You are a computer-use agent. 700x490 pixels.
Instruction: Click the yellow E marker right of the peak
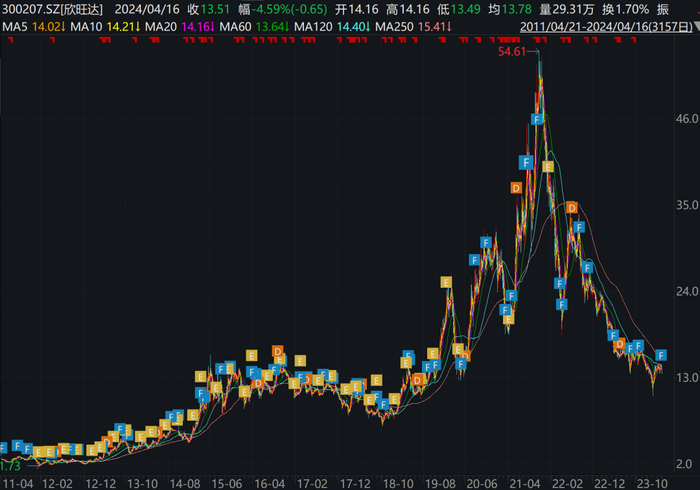(x=548, y=167)
